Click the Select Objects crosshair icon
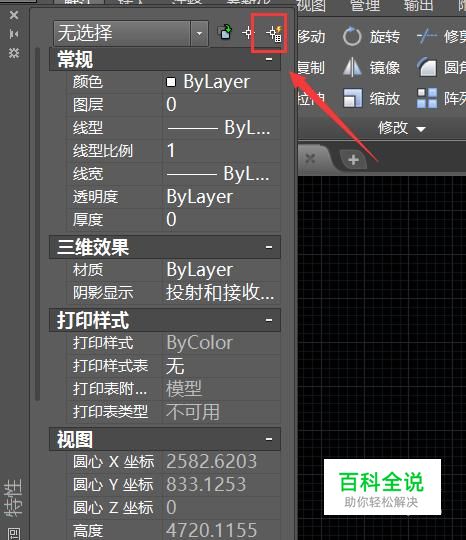 [x=248, y=33]
